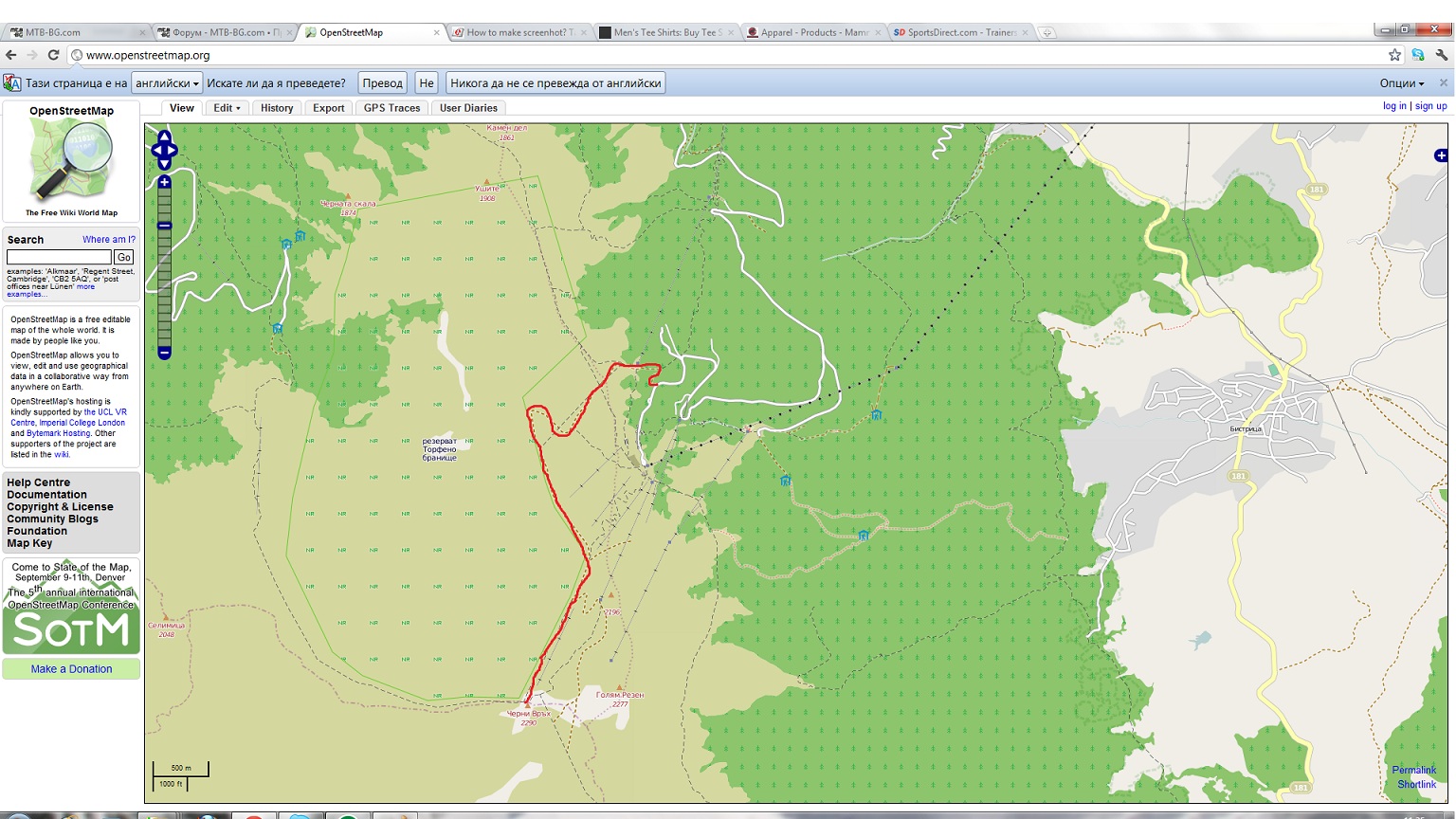This screenshot has width=1456, height=819.
Task: Open the Chrome wrench settings menu
Action: (1442, 55)
